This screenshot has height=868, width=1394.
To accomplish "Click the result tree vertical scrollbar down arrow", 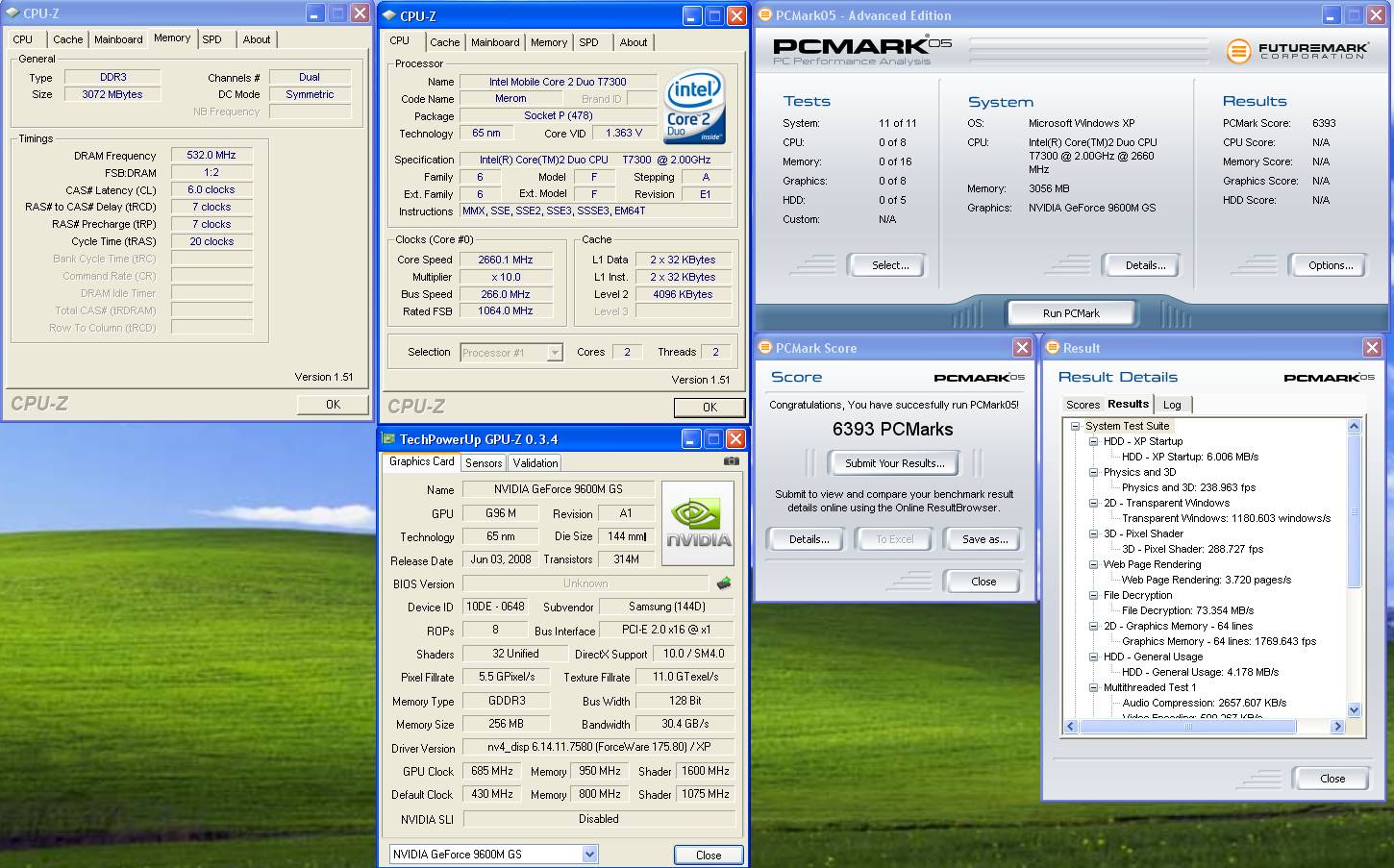I will [1354, 710].
